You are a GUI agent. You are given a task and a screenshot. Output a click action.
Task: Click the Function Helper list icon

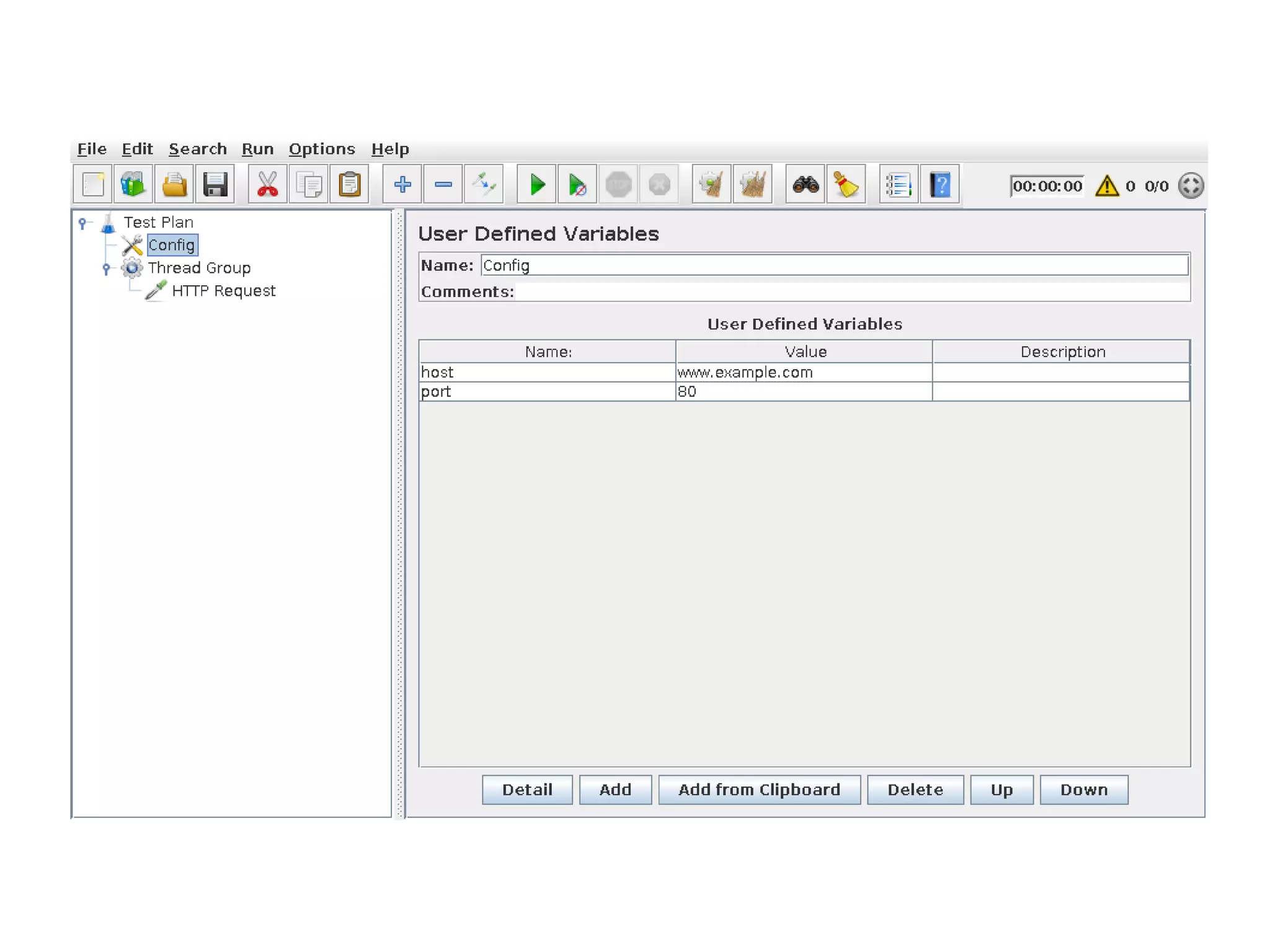click(899, 185)
